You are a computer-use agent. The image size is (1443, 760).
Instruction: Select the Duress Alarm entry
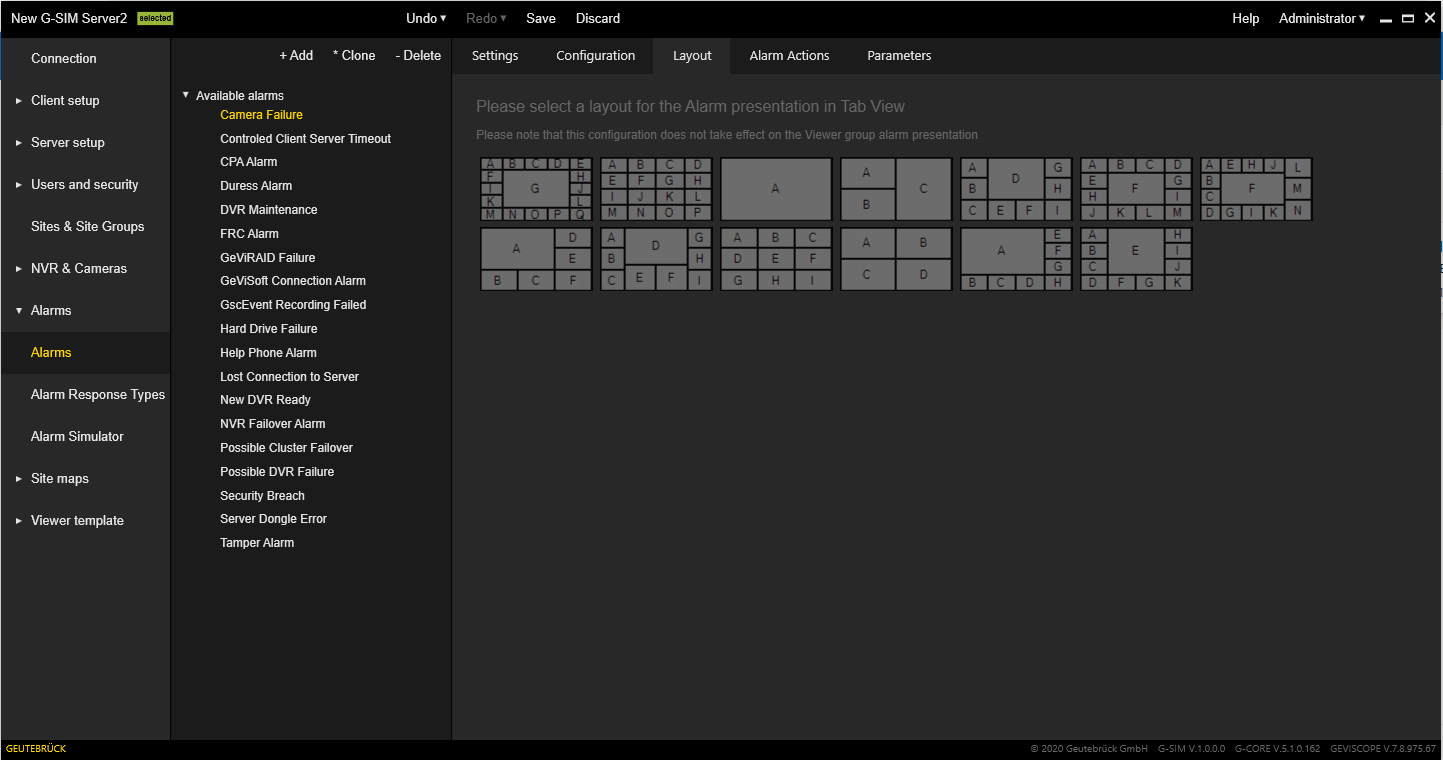[x=256, y=186]
